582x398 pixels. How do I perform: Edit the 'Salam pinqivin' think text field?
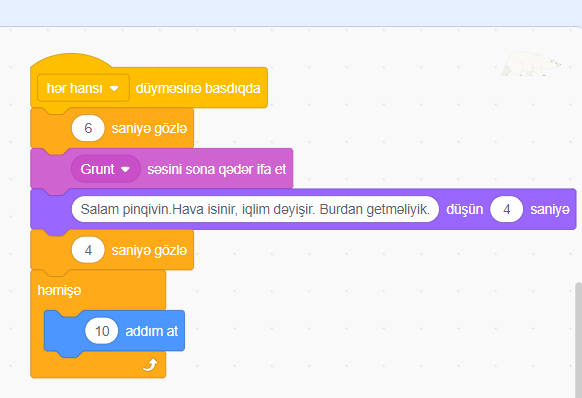click(x=255, y=209)
